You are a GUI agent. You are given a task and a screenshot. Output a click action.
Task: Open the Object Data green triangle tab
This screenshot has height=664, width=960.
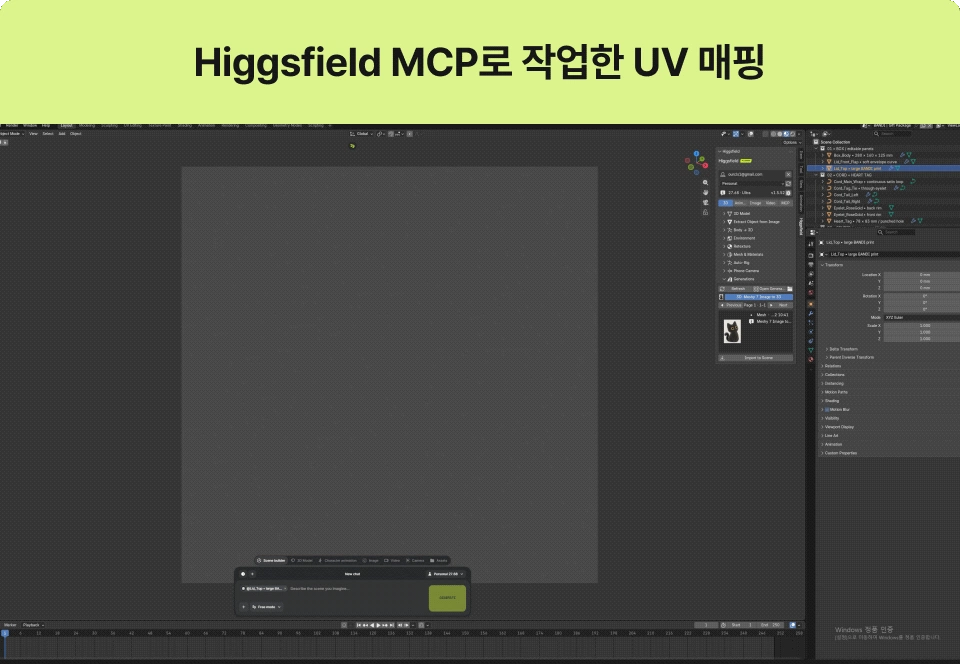pyautogui.click(x=811, y=350)
